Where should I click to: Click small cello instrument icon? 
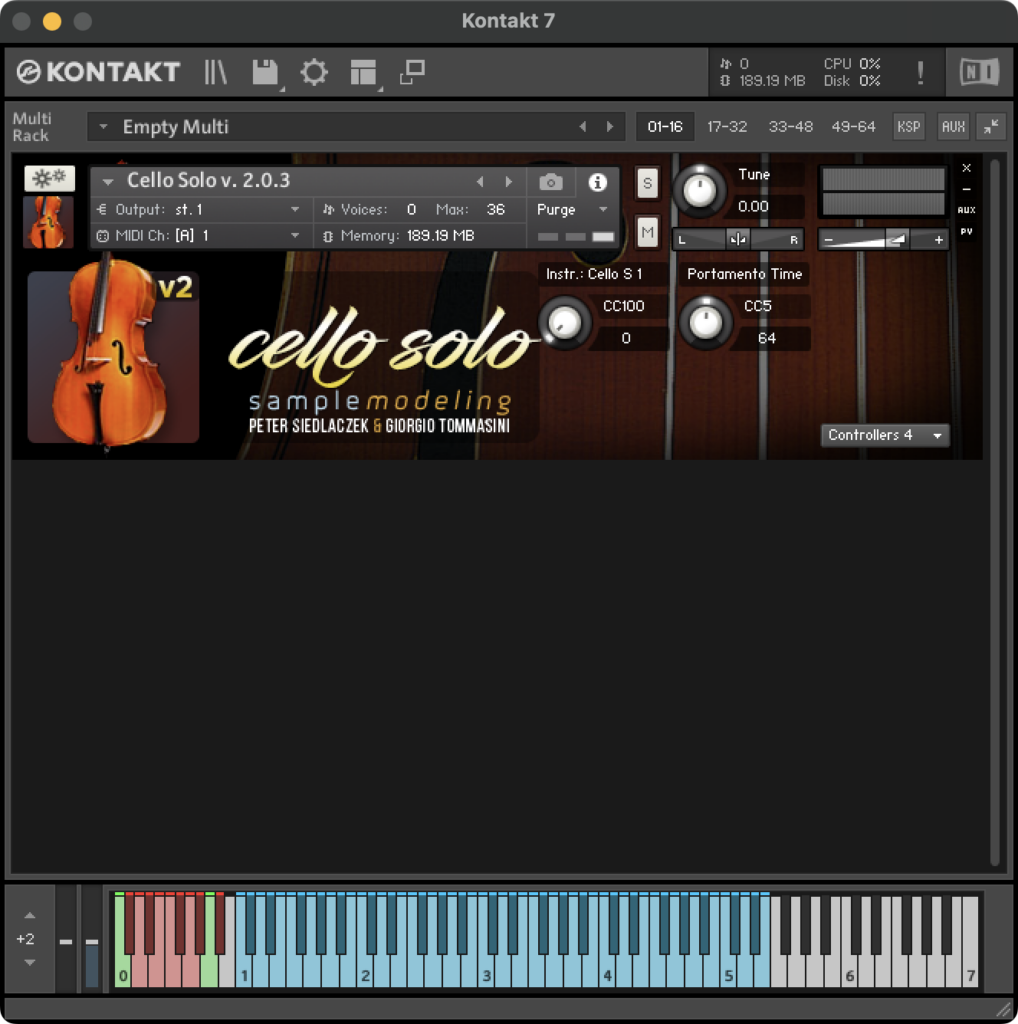click(48, 222)
